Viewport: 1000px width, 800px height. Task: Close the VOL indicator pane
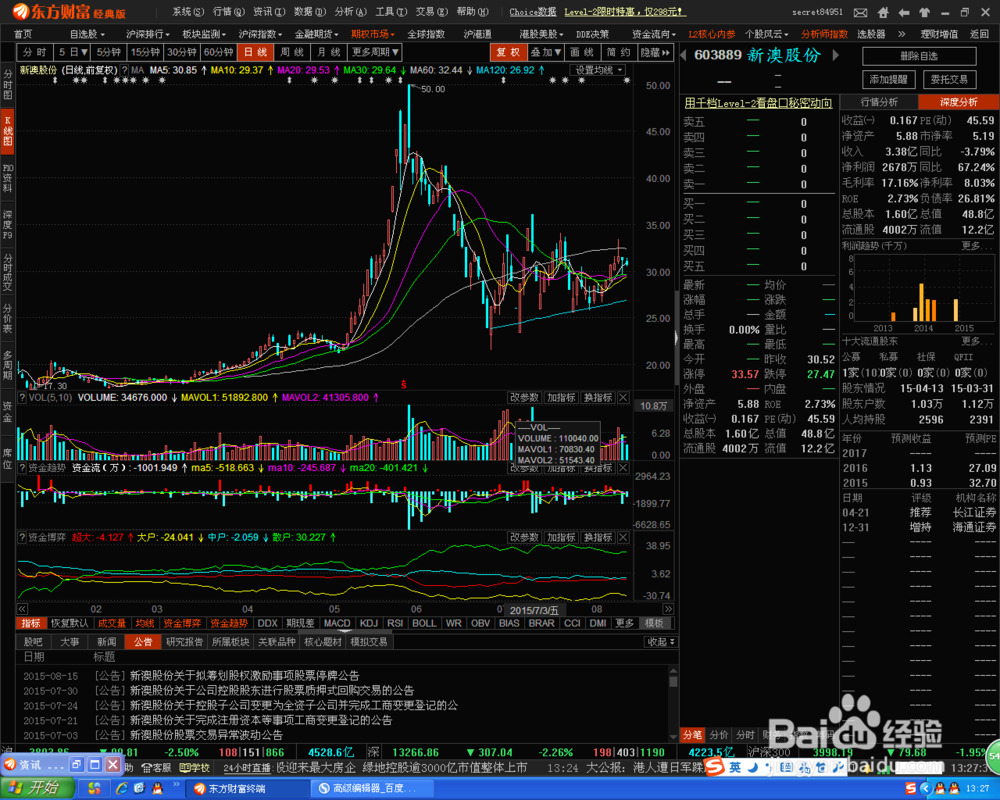(623, 398)
